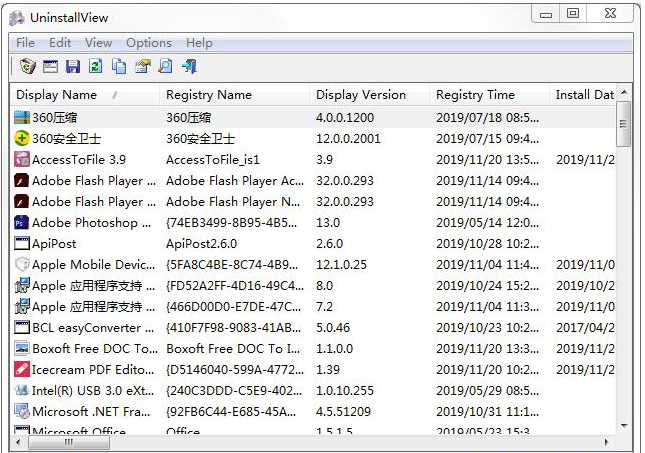Sort by the Registry Name column header
This screenshot has height=453, width=645.
click(x=234, y=95)
